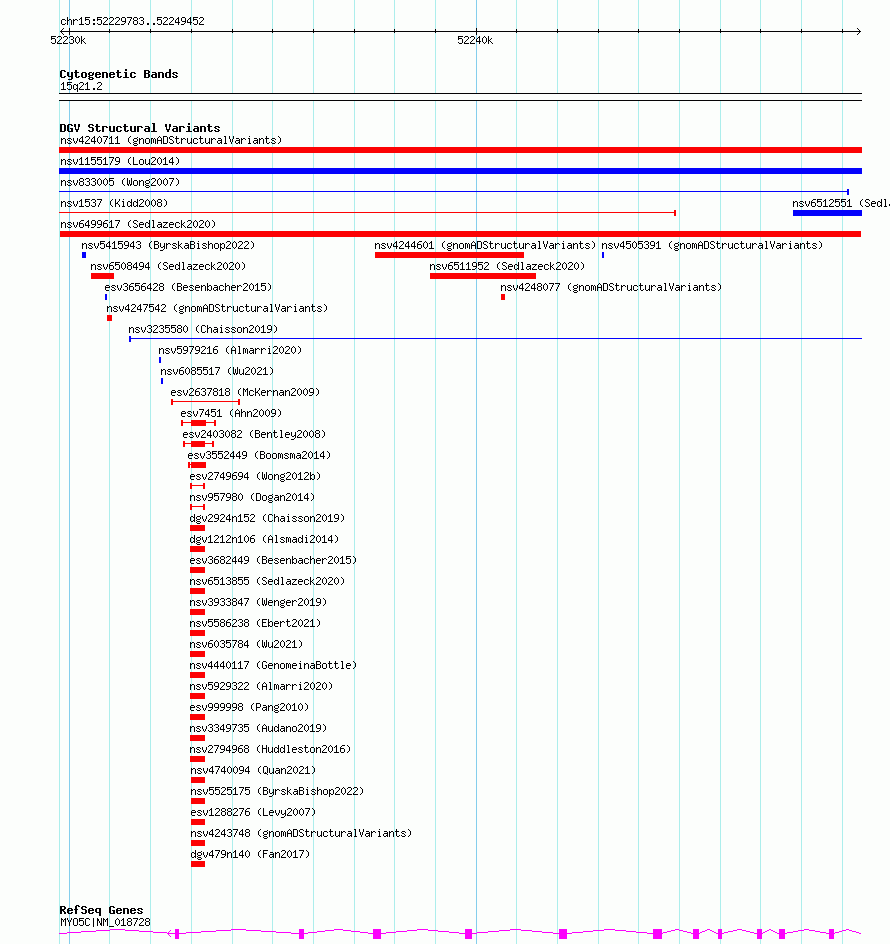This screenshot has height=944, width=890.
Task: Select the nsv4740094 (Quan2021) label
Action: (254, 771)
